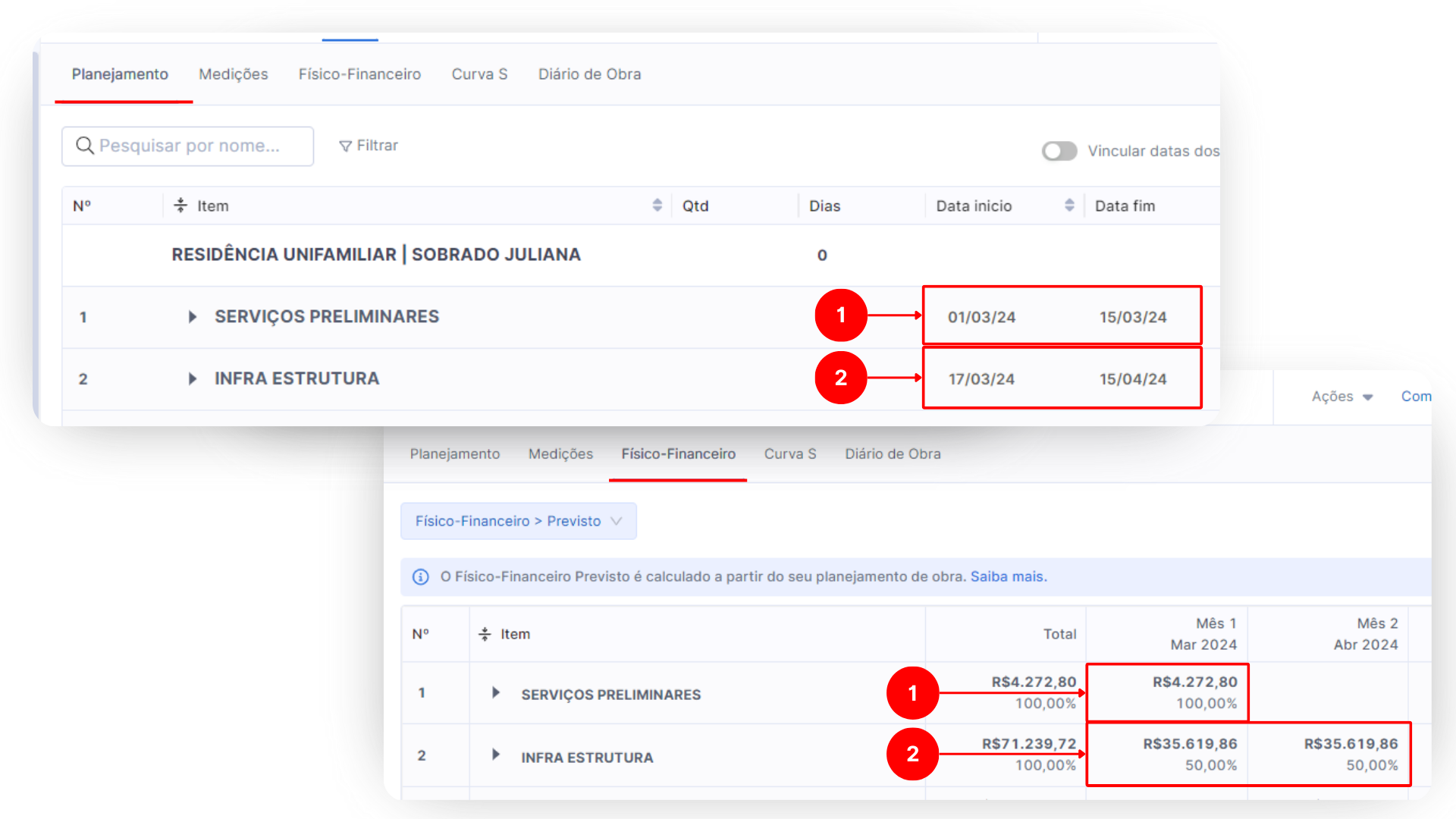
Task: Click the info icon in the blue banner
Action: (420, 577)
